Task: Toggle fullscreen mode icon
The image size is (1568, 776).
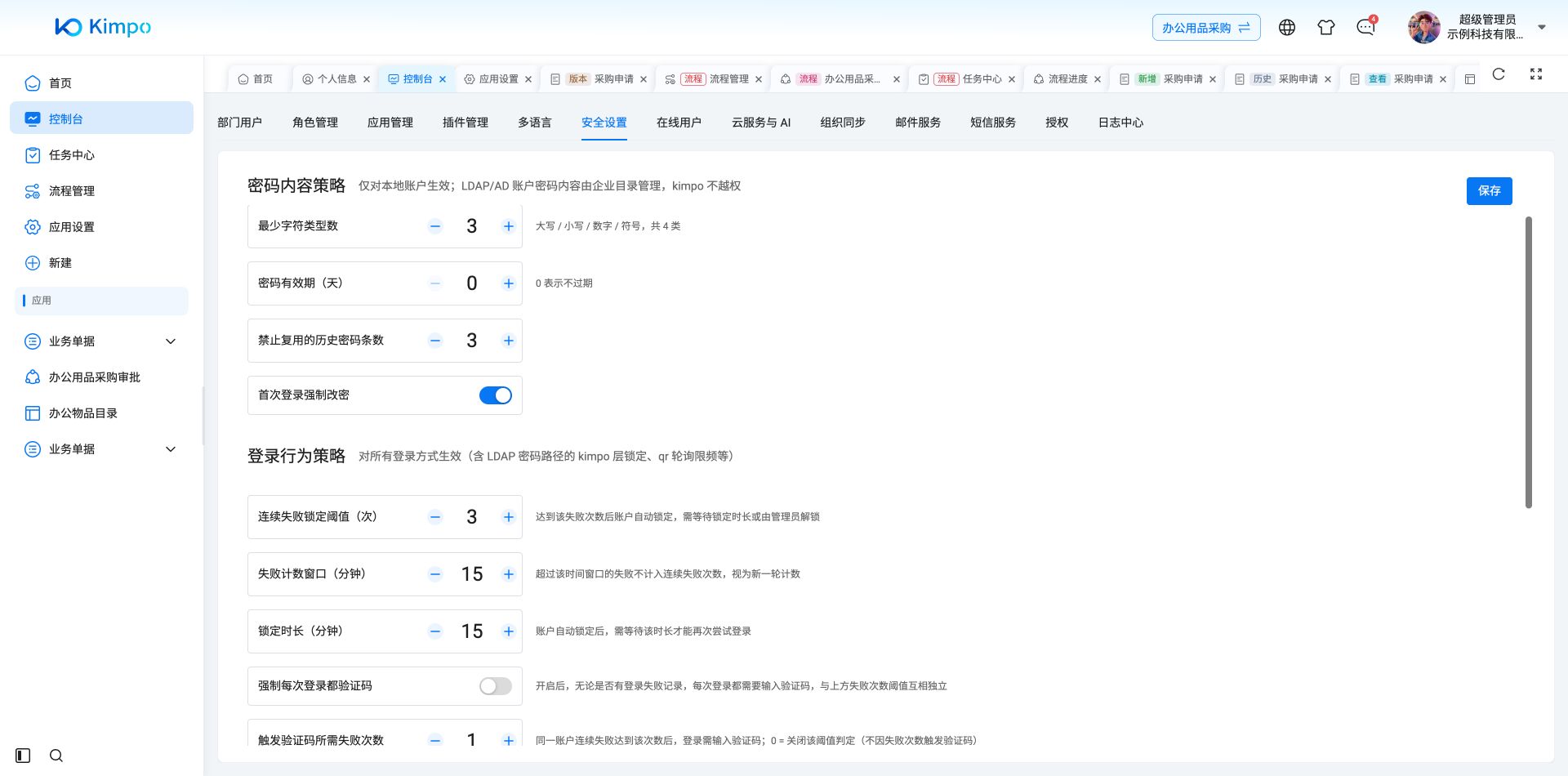Action: [x=1536, y=74]
